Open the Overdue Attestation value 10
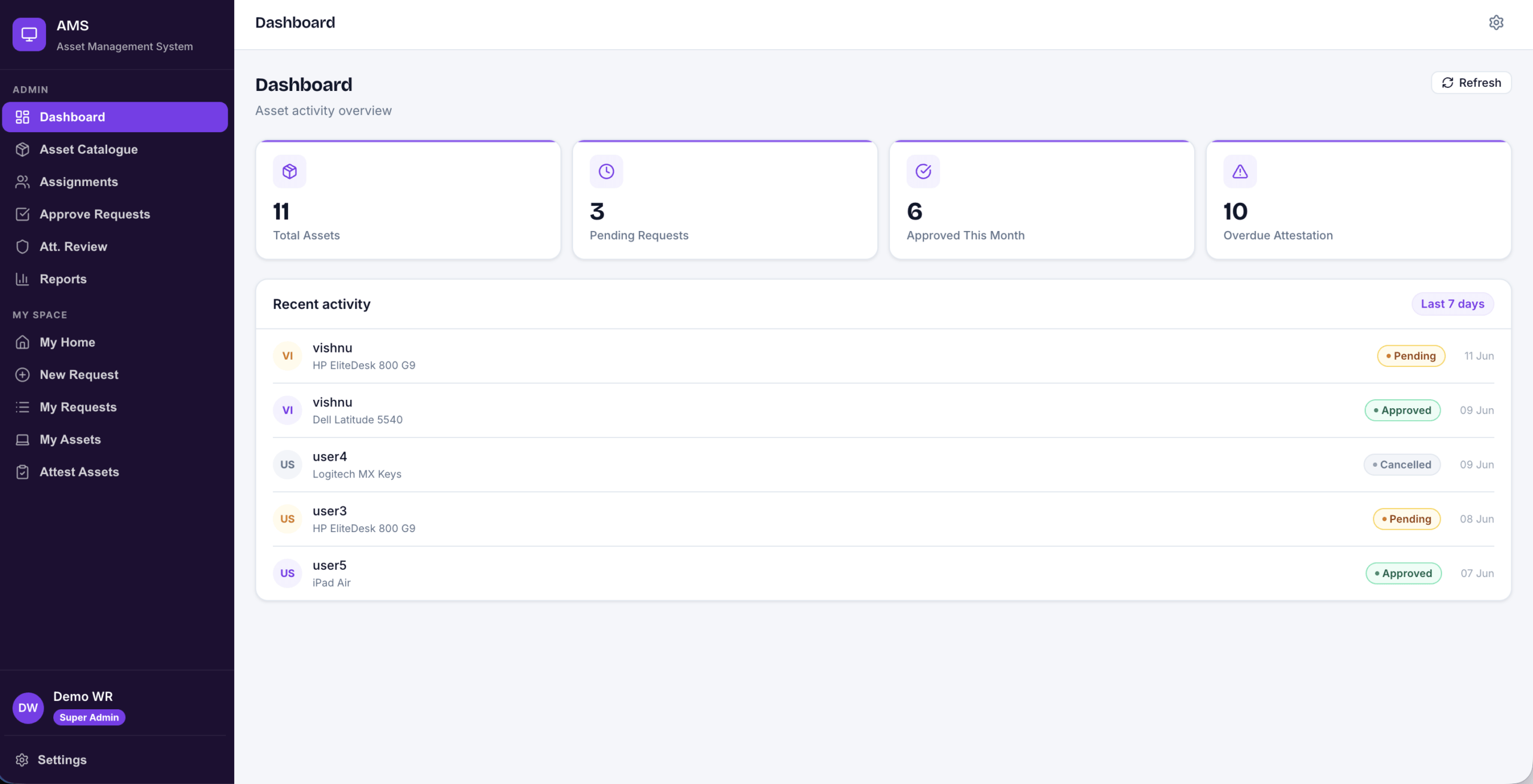Screen dimensions: 1533x784 pyautogui.click(x=1235, y=212)
